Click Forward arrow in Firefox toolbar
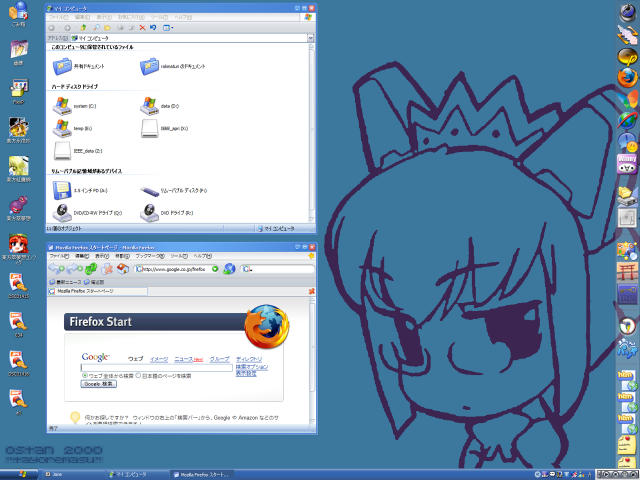The width and height of the screenshot is (640, 480). click(x=74, y=269)
